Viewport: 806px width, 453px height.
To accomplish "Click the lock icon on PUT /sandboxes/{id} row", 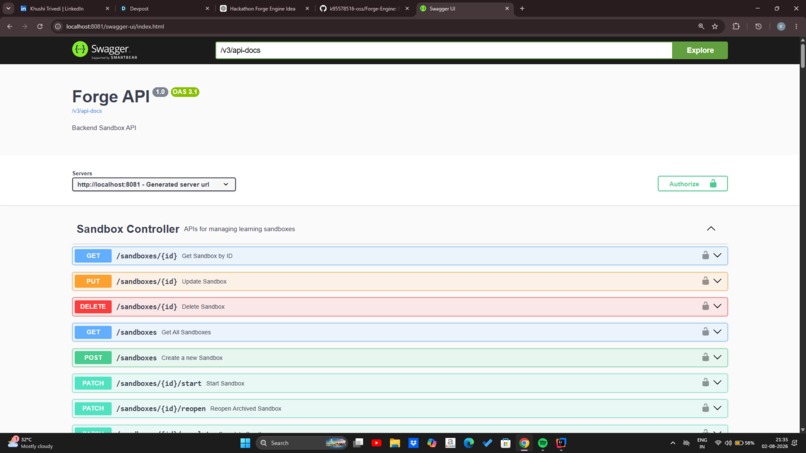I will [705, 281].
